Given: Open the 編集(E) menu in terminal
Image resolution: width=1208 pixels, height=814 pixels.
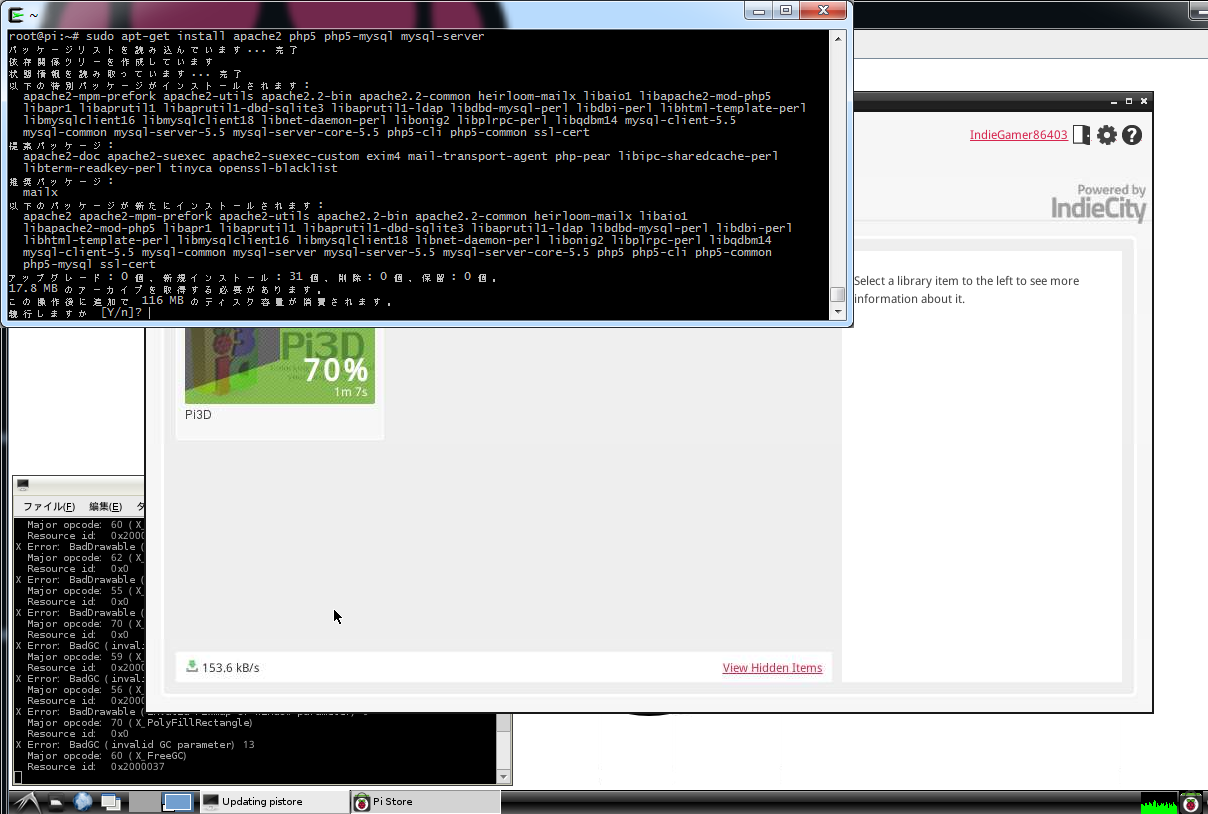Looking at the screenshot, I should 105,507.
